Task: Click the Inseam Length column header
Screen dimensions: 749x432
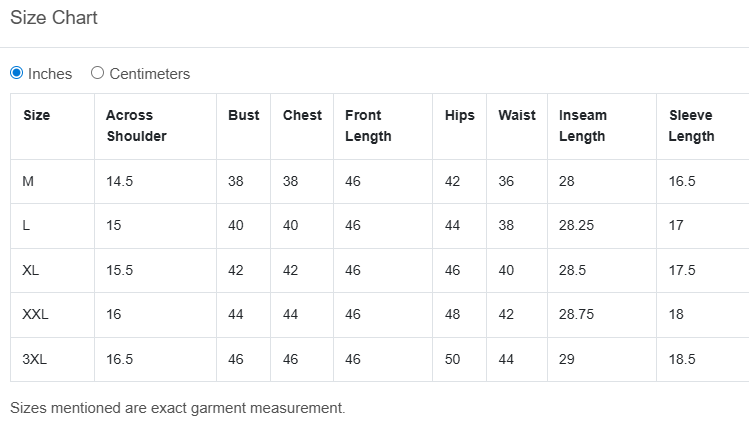Action: pyautogui.click(x=583, y=125)
